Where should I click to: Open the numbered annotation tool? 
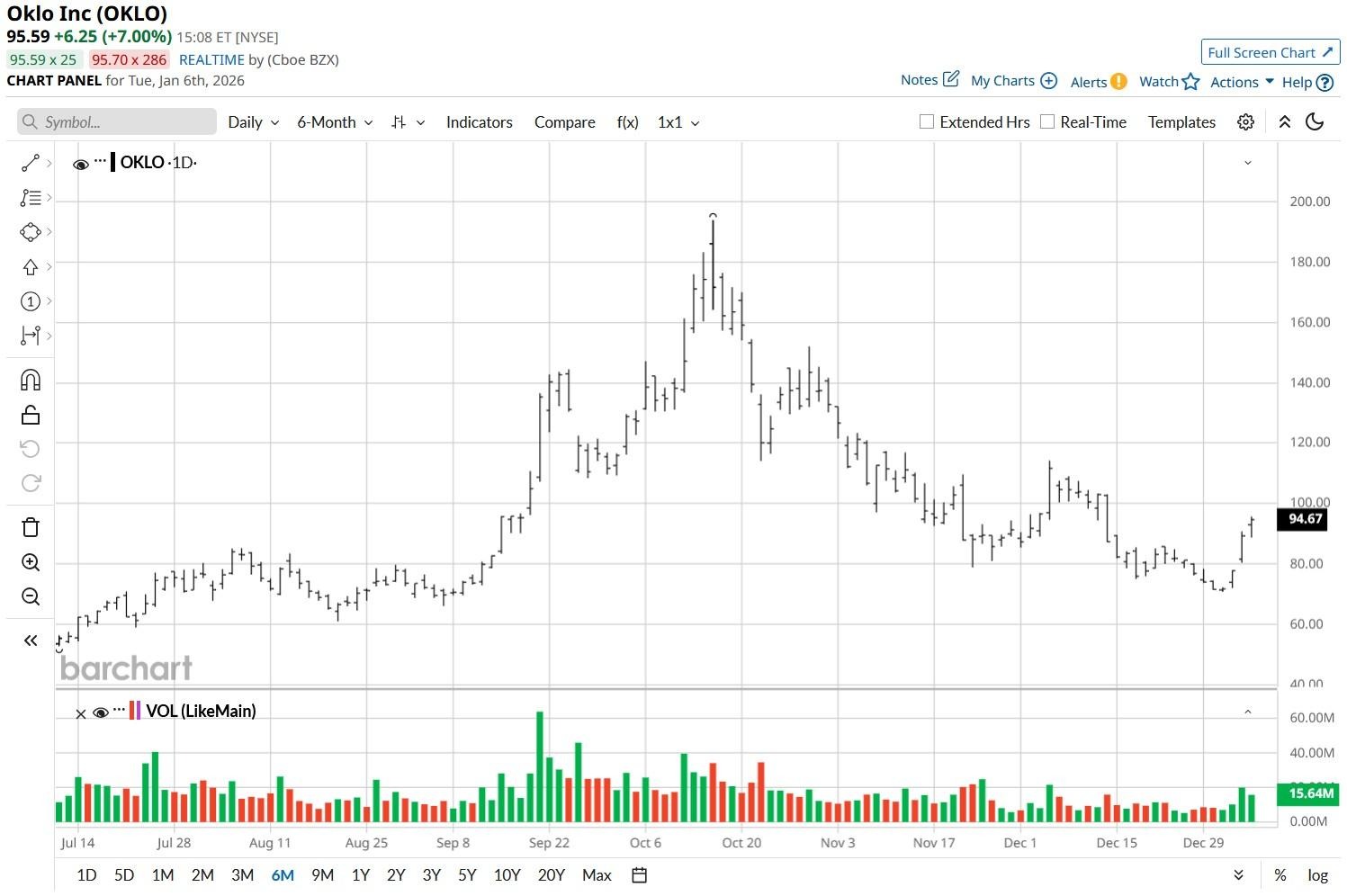coord(30,301)
